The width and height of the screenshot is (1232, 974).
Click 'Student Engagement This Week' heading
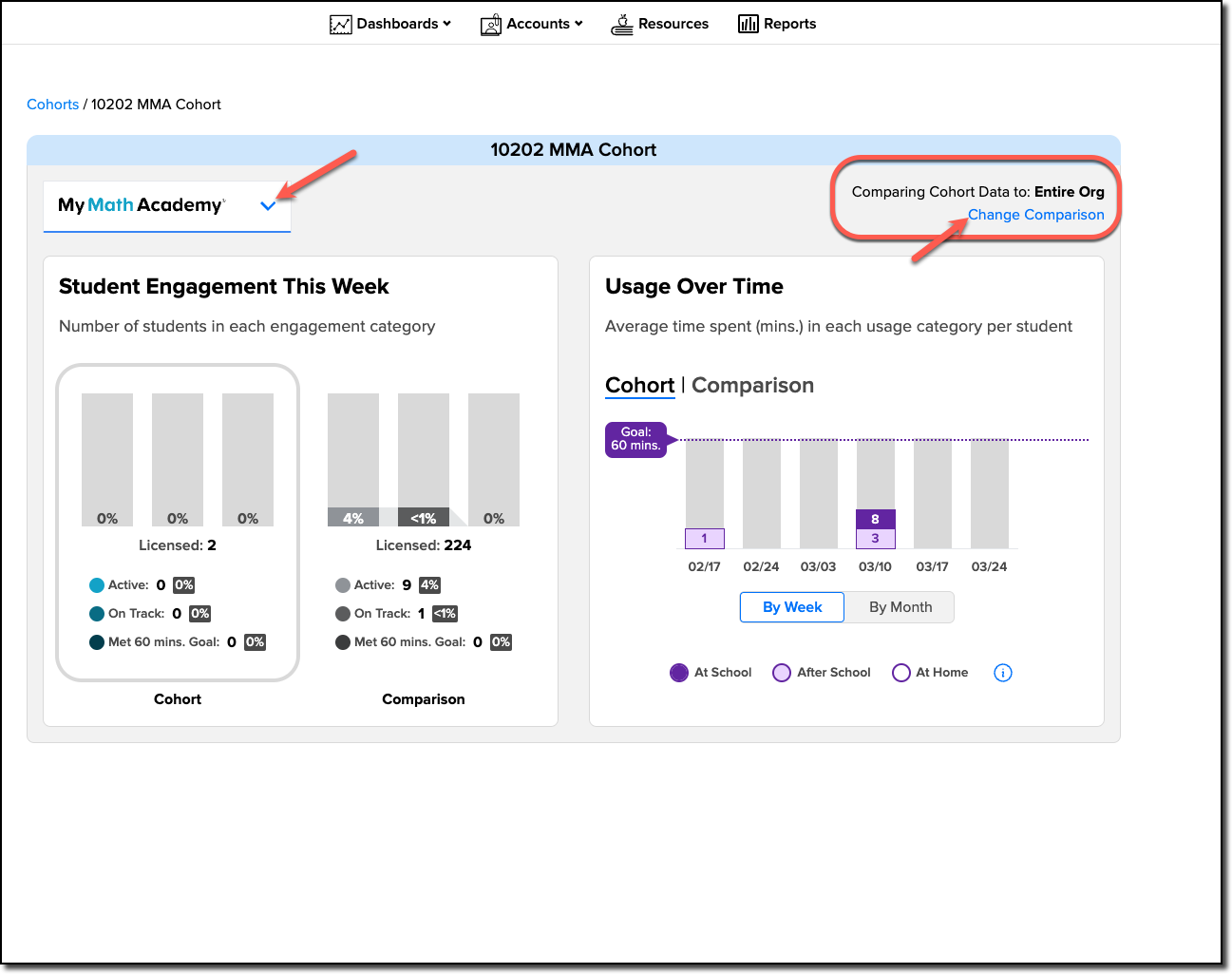pos(224,287)
